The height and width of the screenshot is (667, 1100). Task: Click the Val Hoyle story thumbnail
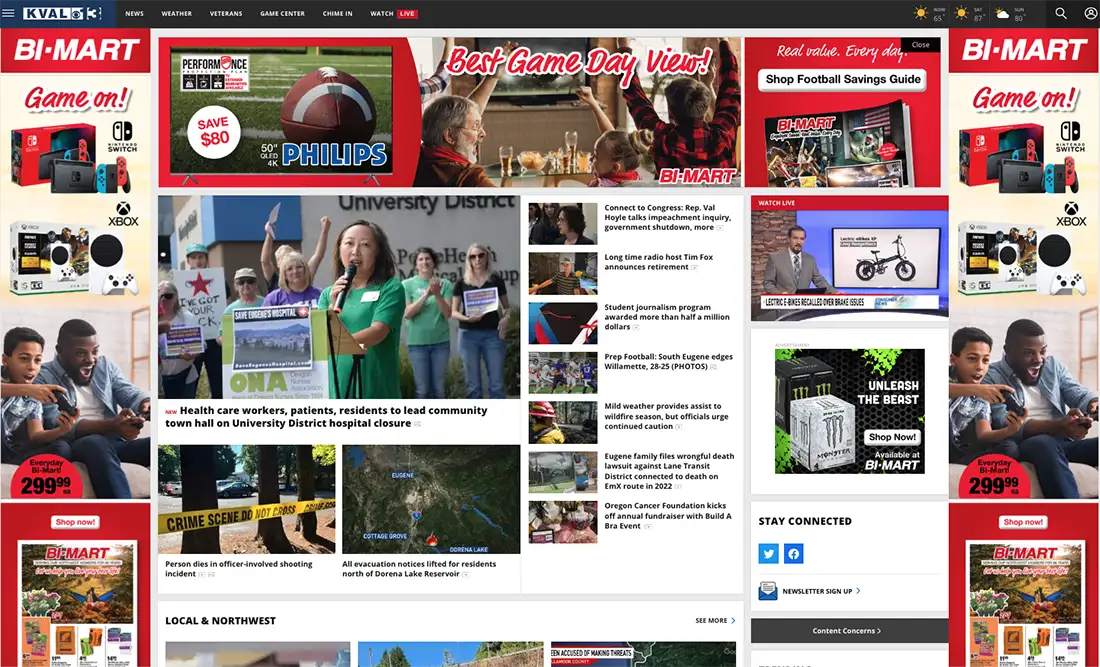click(x=563, y=224)
